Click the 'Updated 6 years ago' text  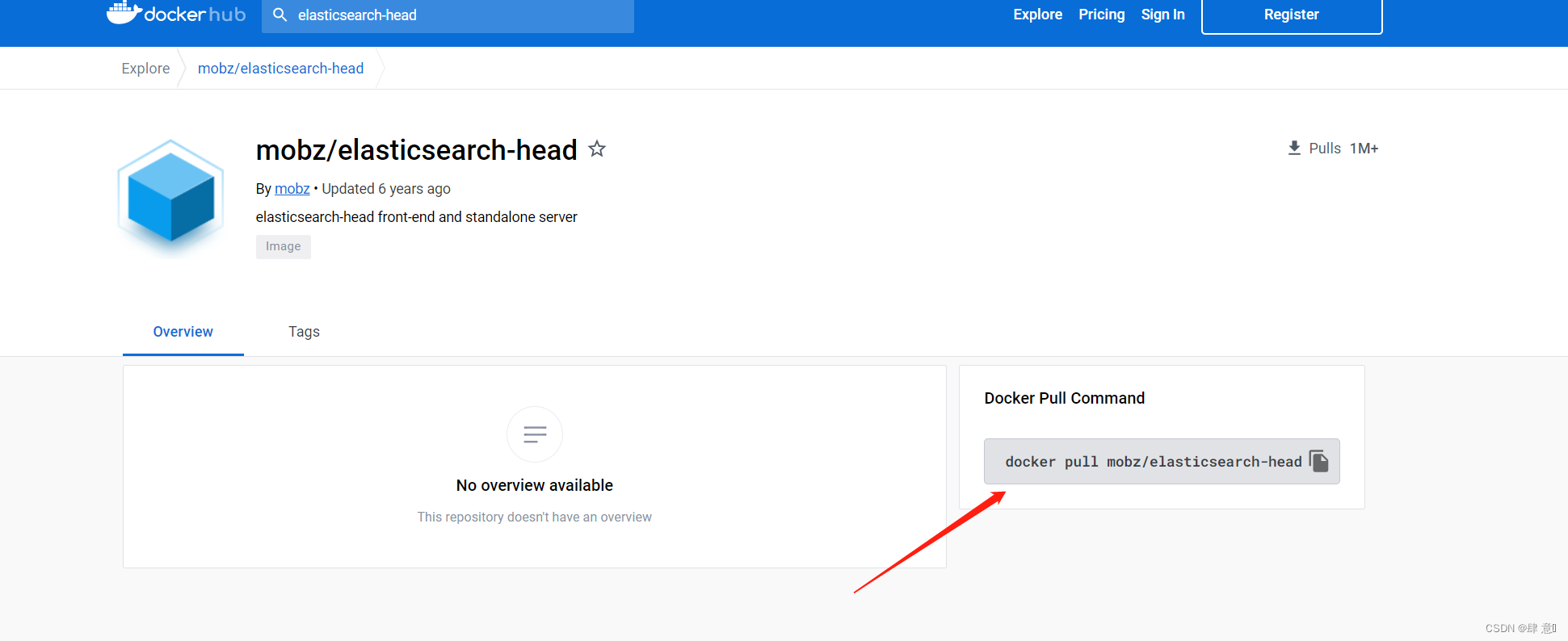(386, 189)
